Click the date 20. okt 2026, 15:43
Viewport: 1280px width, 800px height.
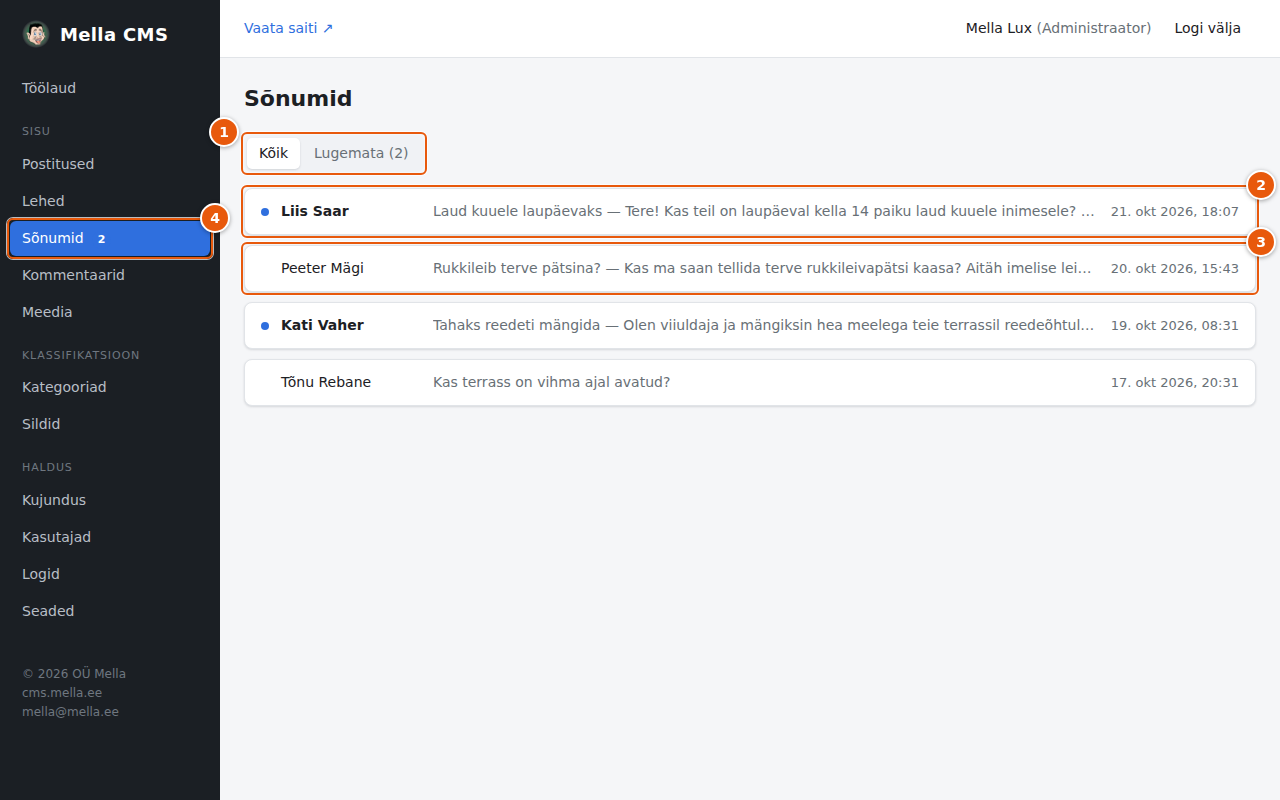pos(1175,269)
